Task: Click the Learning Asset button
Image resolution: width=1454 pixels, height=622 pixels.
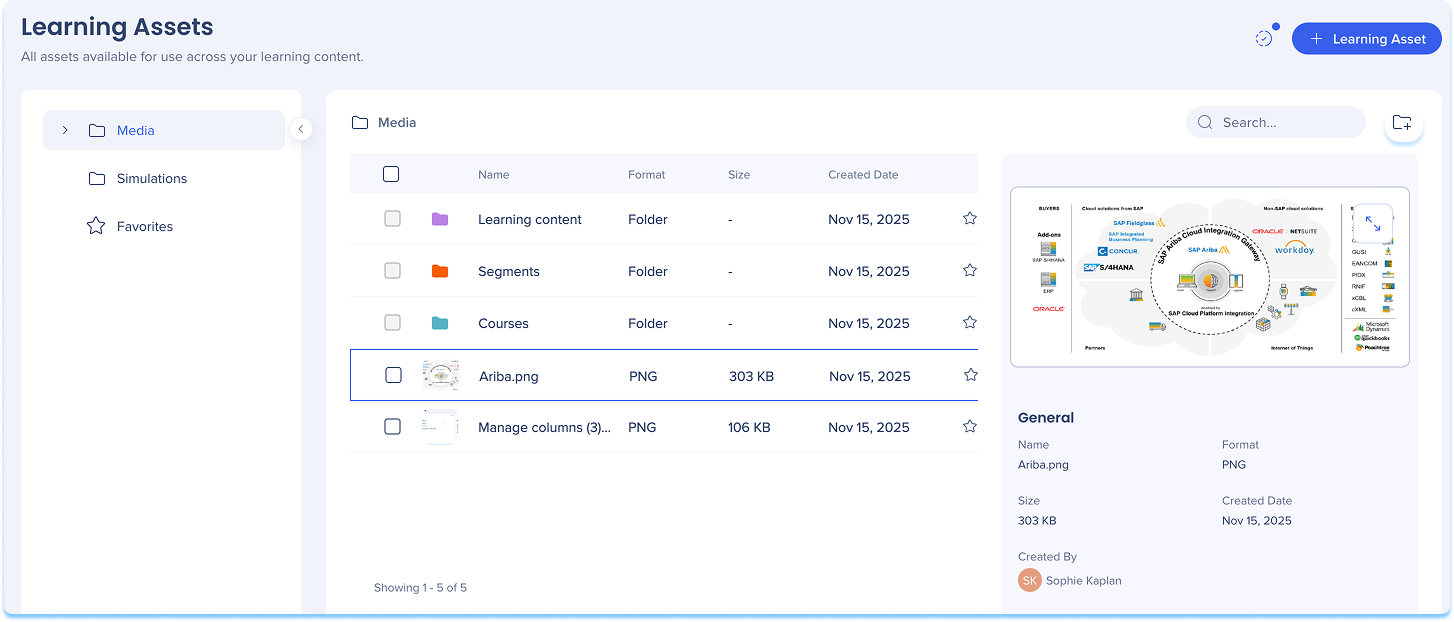Action: pyautogui.click(x=1366, y=39)
